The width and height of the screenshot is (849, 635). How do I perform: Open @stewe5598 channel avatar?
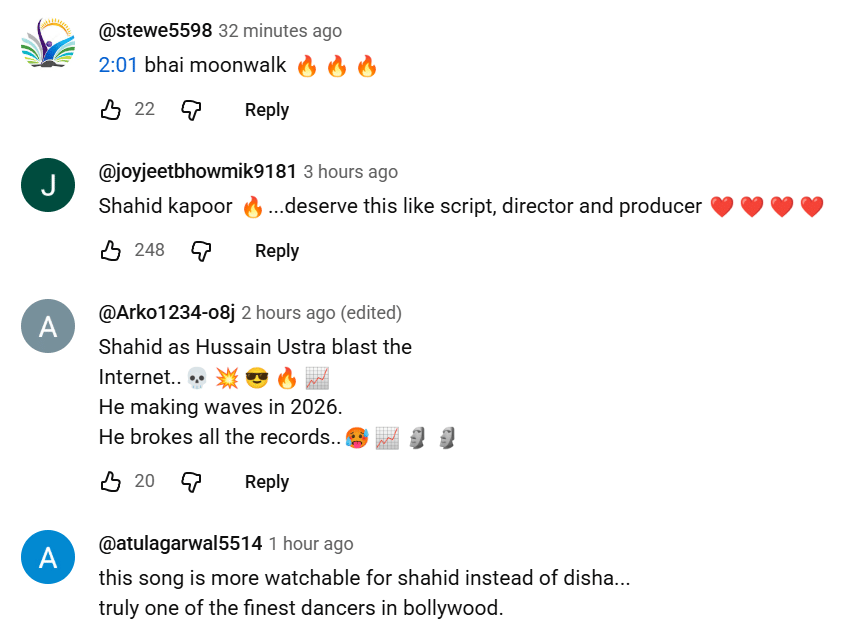pos(48,44)
